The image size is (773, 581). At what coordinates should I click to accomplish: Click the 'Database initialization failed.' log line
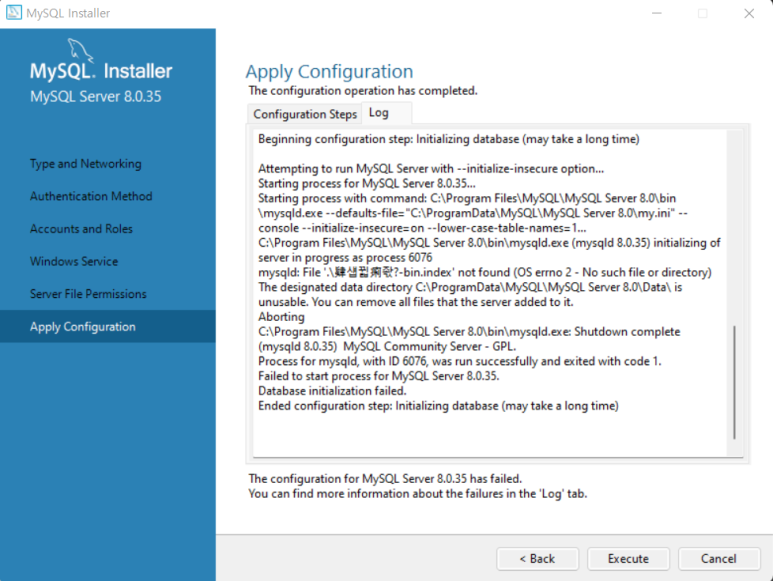click(332, 391)
